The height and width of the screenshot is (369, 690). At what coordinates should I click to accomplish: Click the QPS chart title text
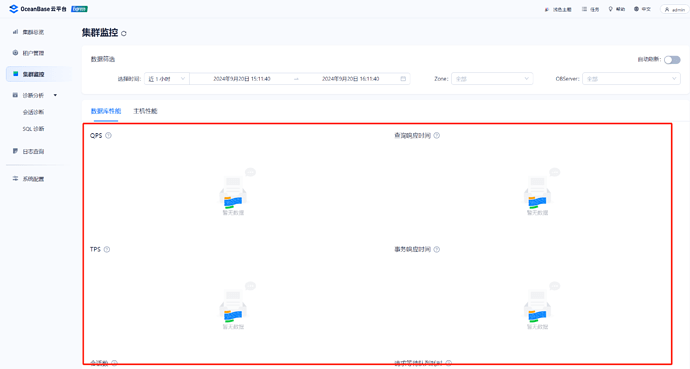pos(96,135)
